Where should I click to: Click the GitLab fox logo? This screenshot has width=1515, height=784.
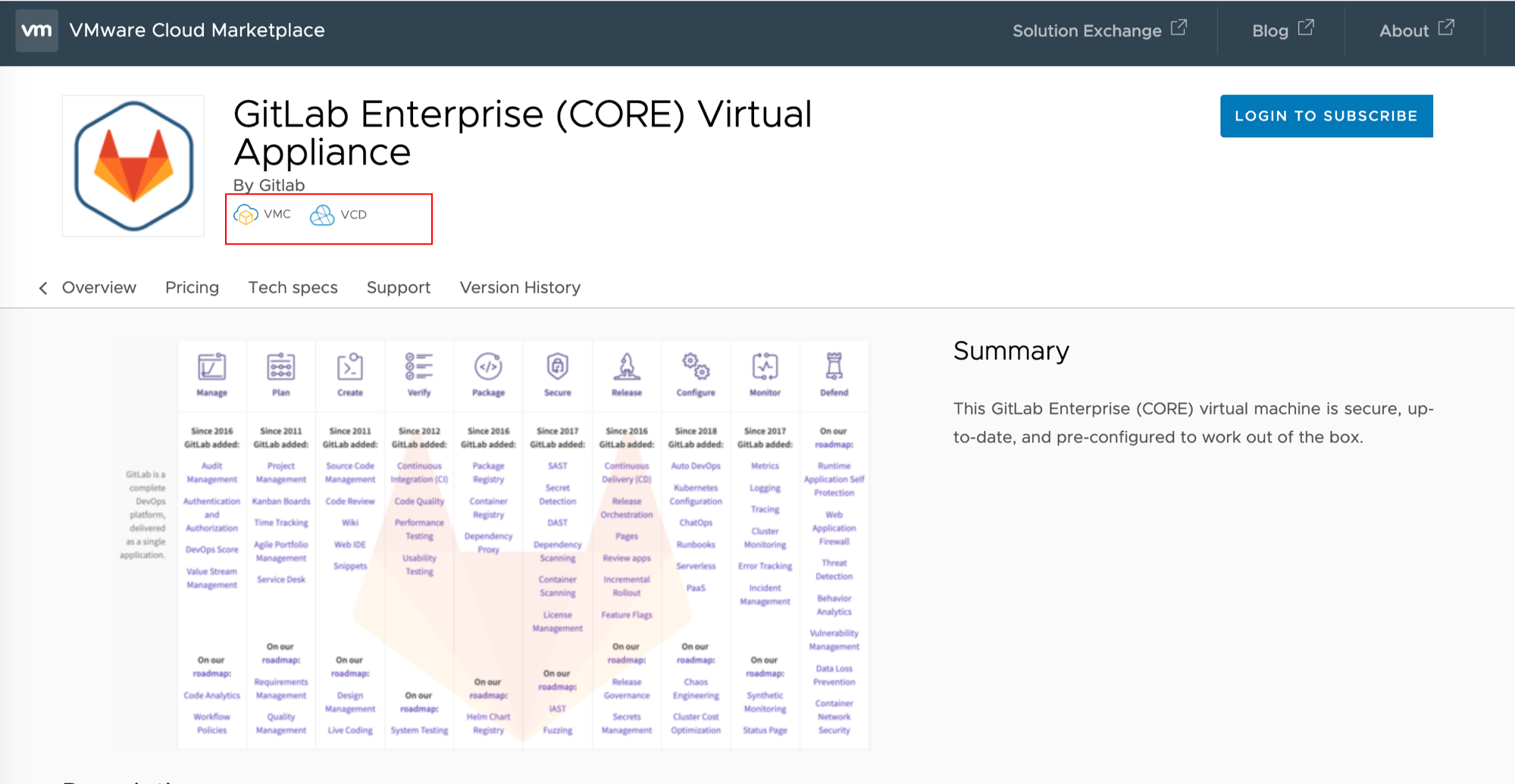133,165
